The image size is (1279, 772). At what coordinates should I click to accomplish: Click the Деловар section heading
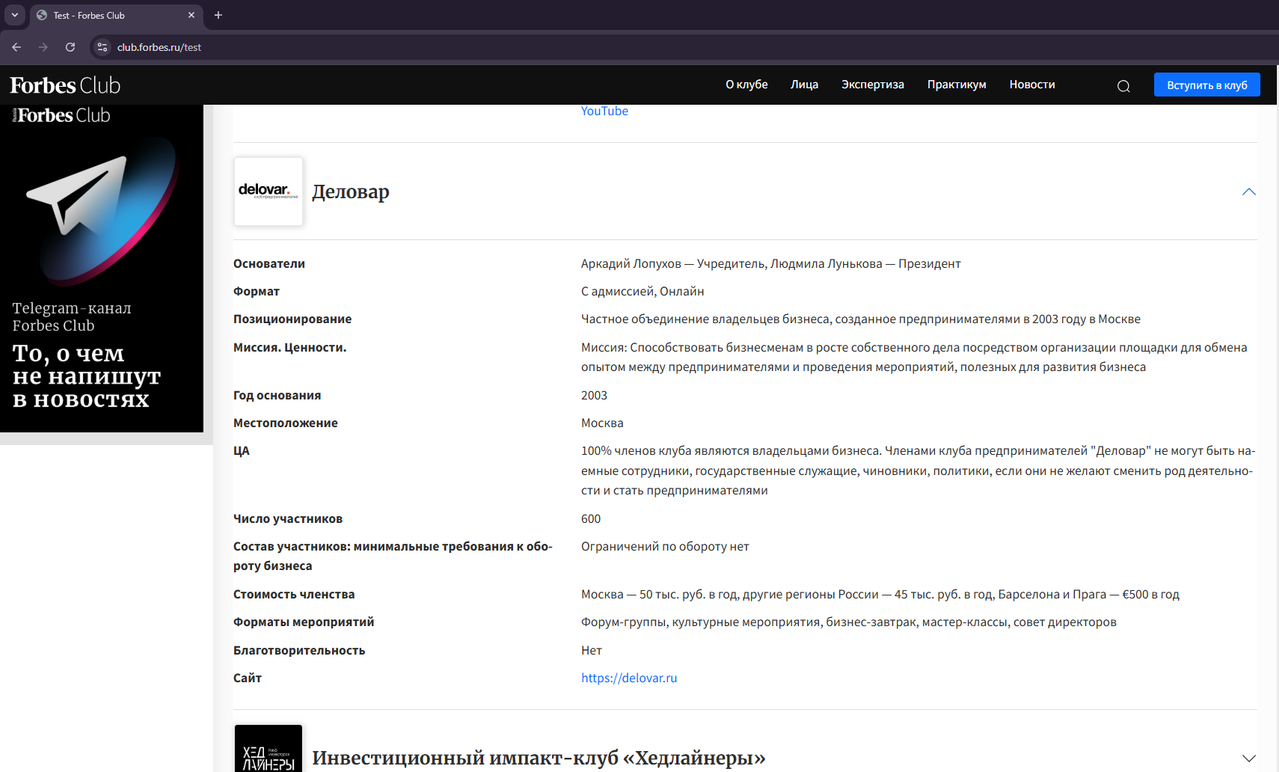pyautogui.click(x=350, y=192)
